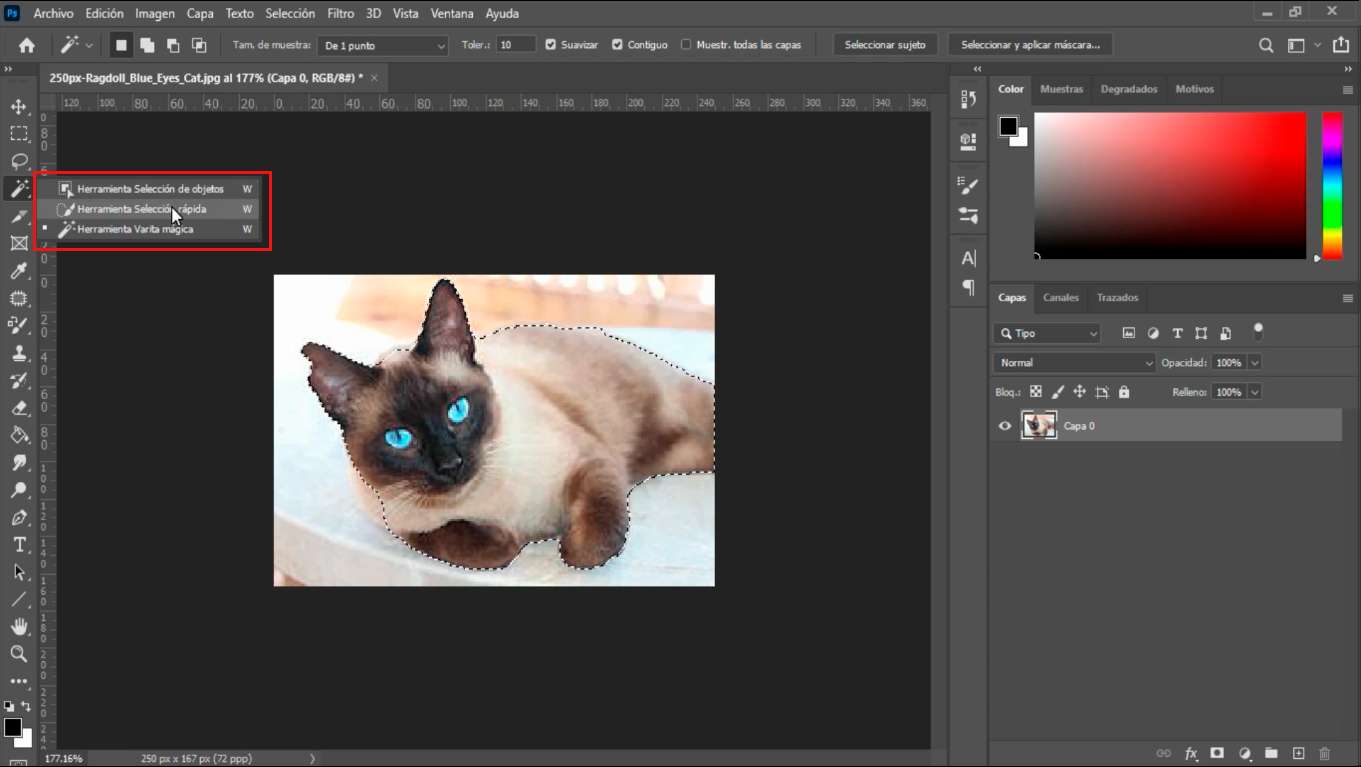1361x767 pixels.
Task: Toggle lock transparent pixels
Action: (1036, 392)
